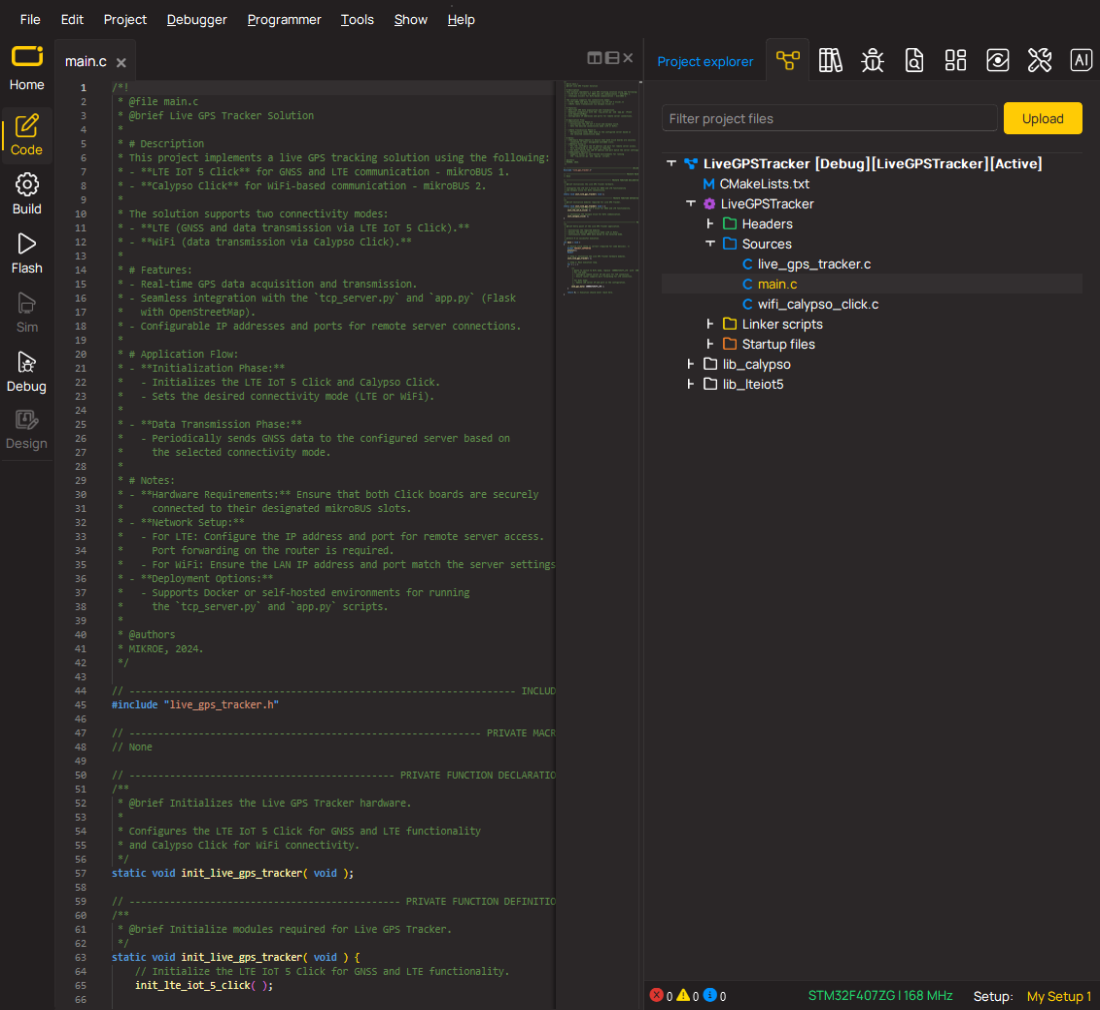Viewport: 1100px width, 1010px height.
Task: Select the project tree panel icon
Action: 788,60
